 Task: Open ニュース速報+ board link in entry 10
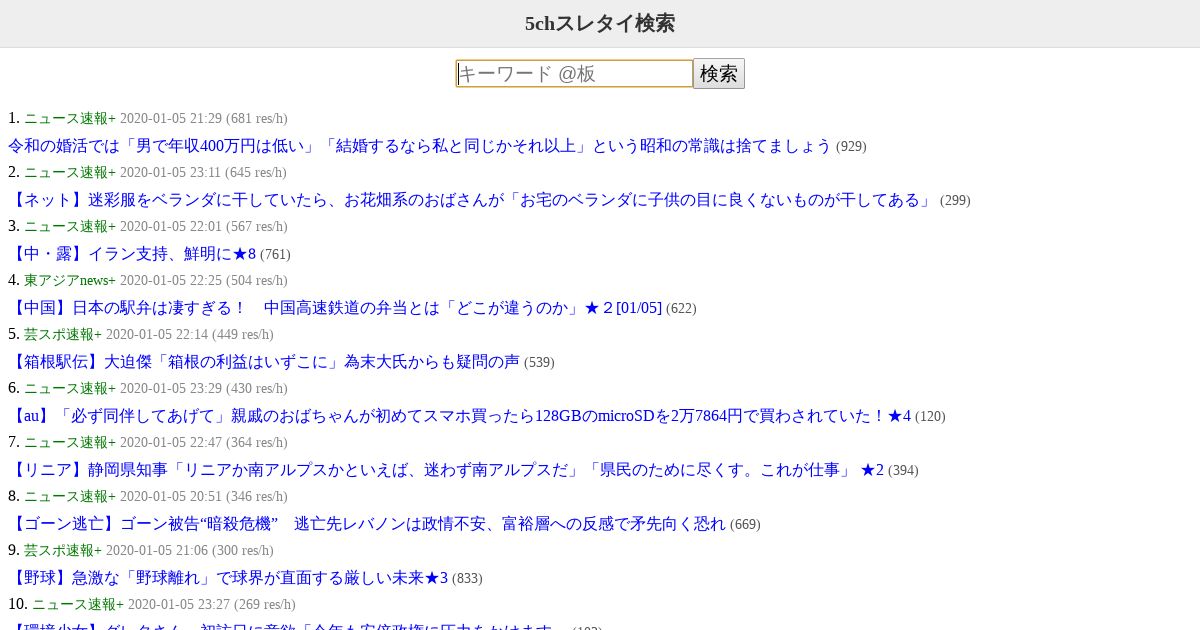click(x=78, y=604)
